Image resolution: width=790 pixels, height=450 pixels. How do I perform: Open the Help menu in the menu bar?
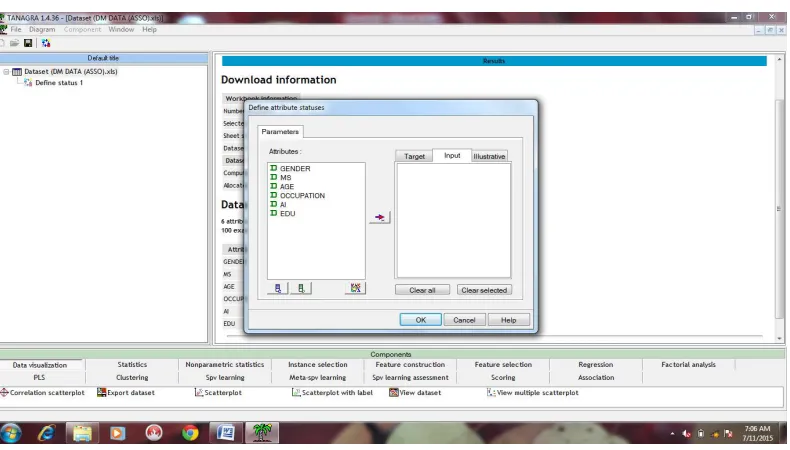pos(149,30)
